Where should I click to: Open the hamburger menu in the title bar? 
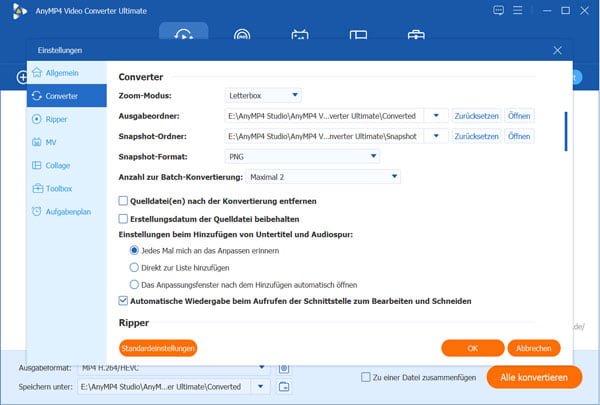518,10
